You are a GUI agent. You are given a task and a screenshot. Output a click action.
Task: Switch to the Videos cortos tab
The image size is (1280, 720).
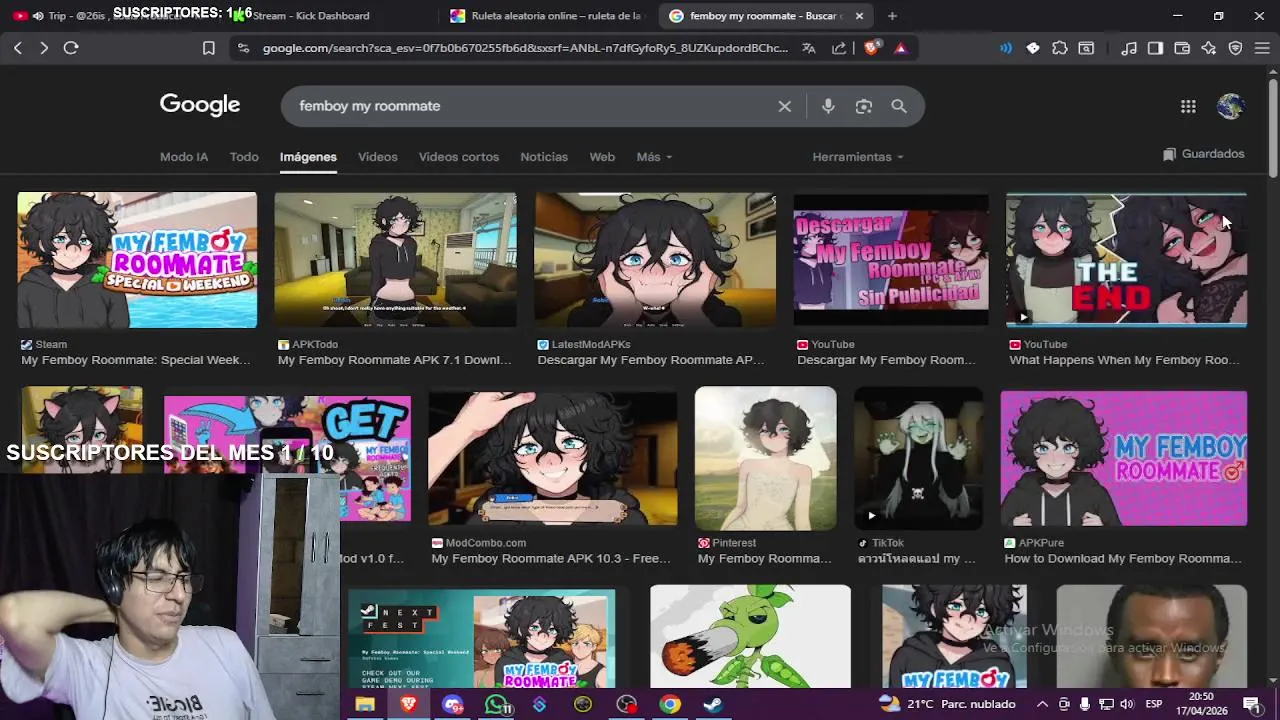(x=459, y=157)
